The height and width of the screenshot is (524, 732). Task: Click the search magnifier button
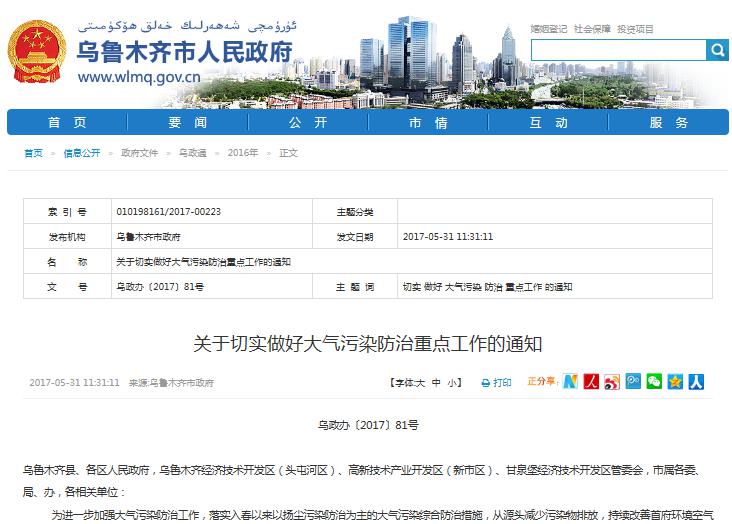tap(716, 50)
